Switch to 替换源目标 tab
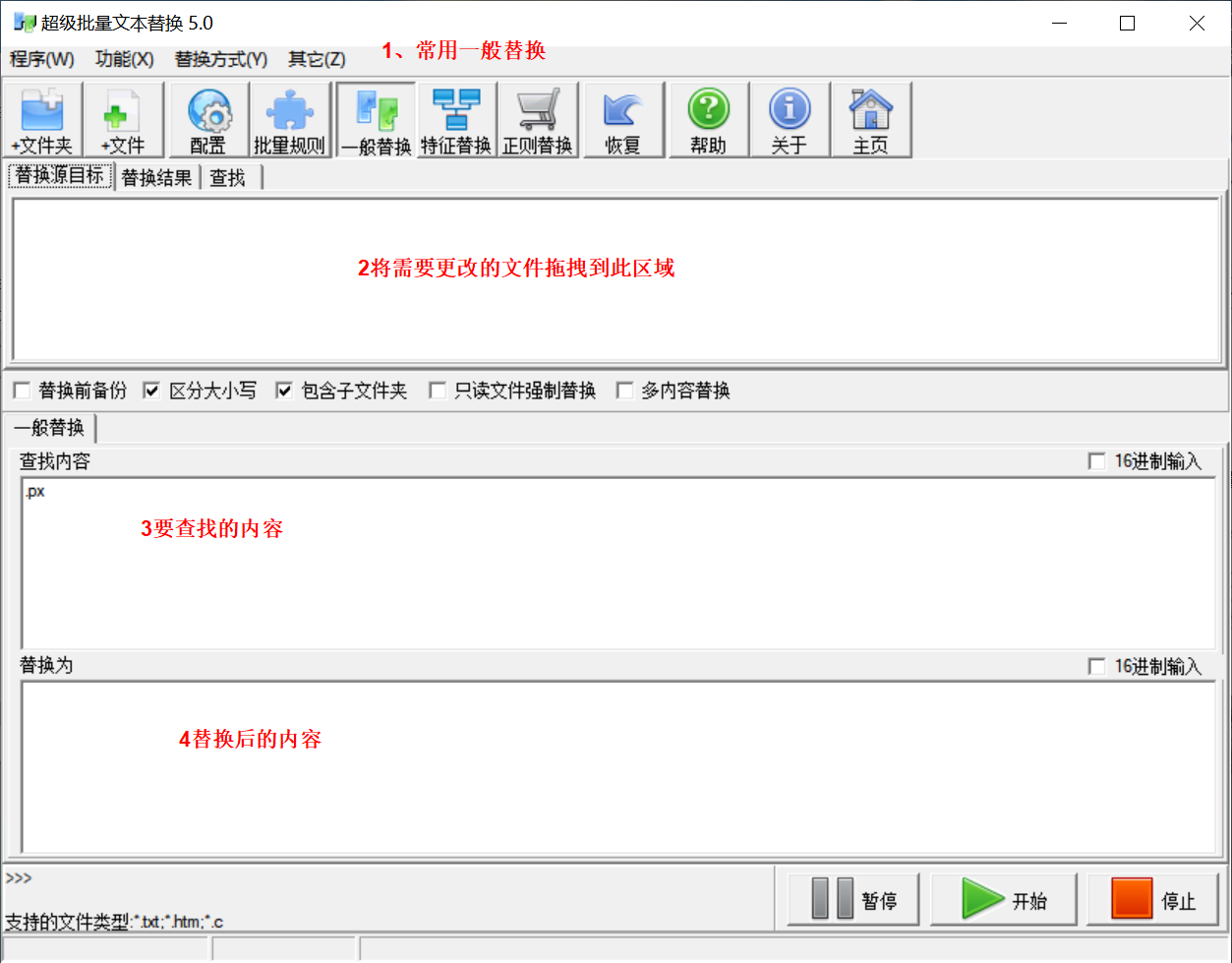The width and height of the screenshot is (1232, 963). [60, 177]
